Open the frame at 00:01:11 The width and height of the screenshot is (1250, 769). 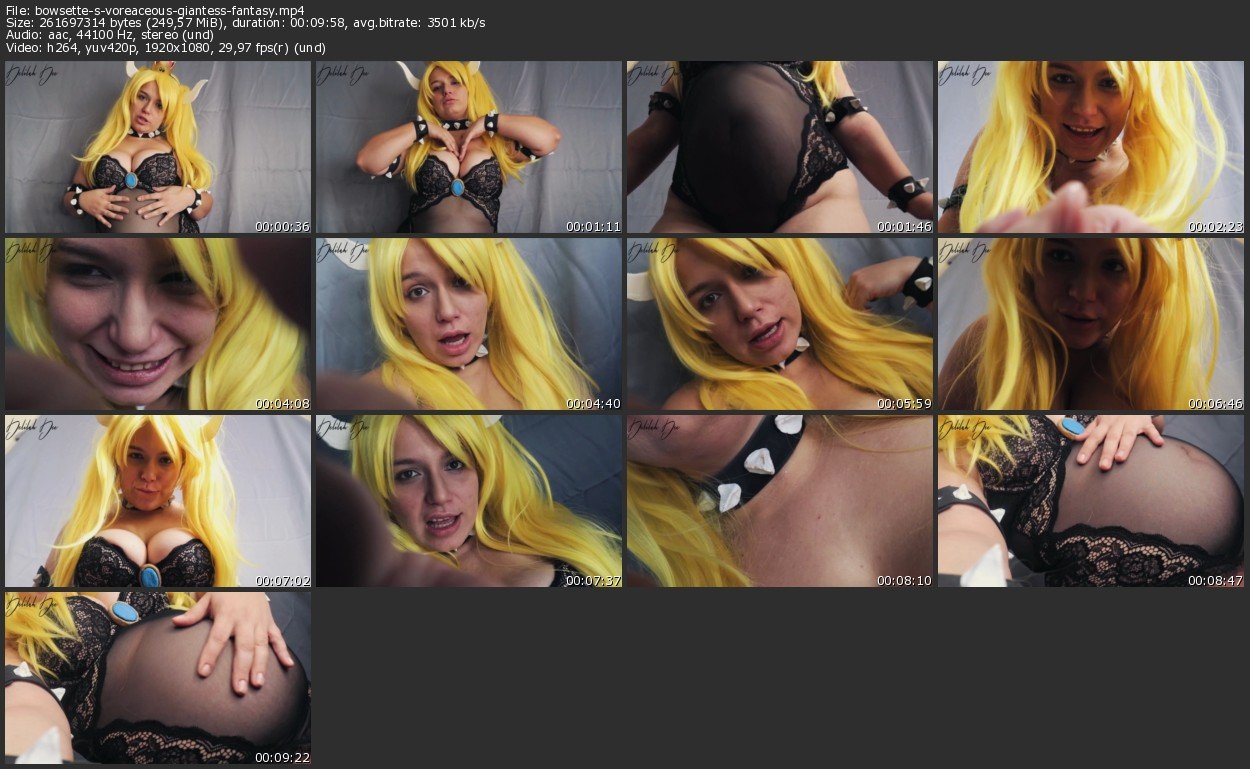click(469, 147)
